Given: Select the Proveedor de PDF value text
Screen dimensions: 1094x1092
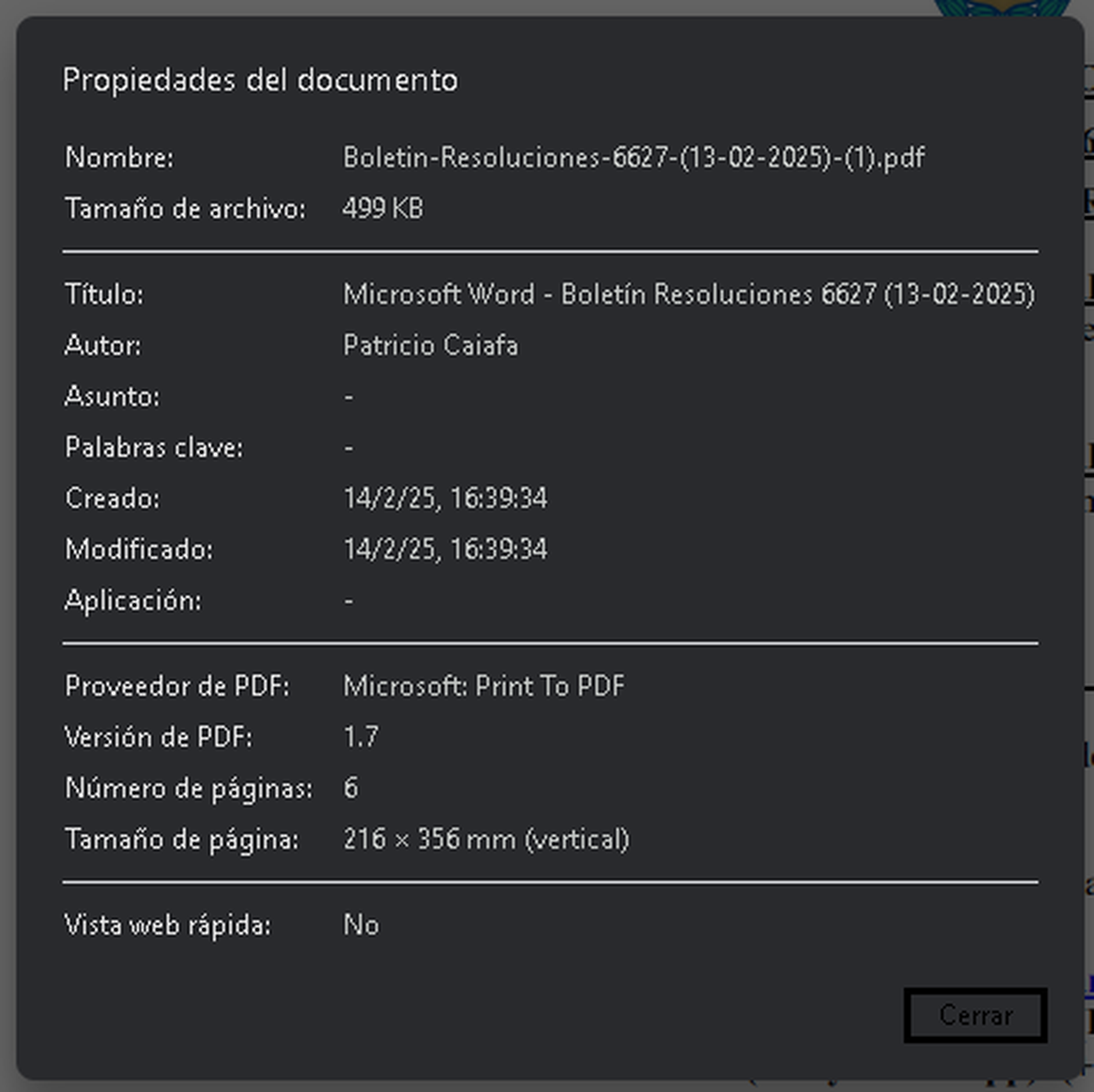Looking at the screenshot, I should (x=483, y=686).
